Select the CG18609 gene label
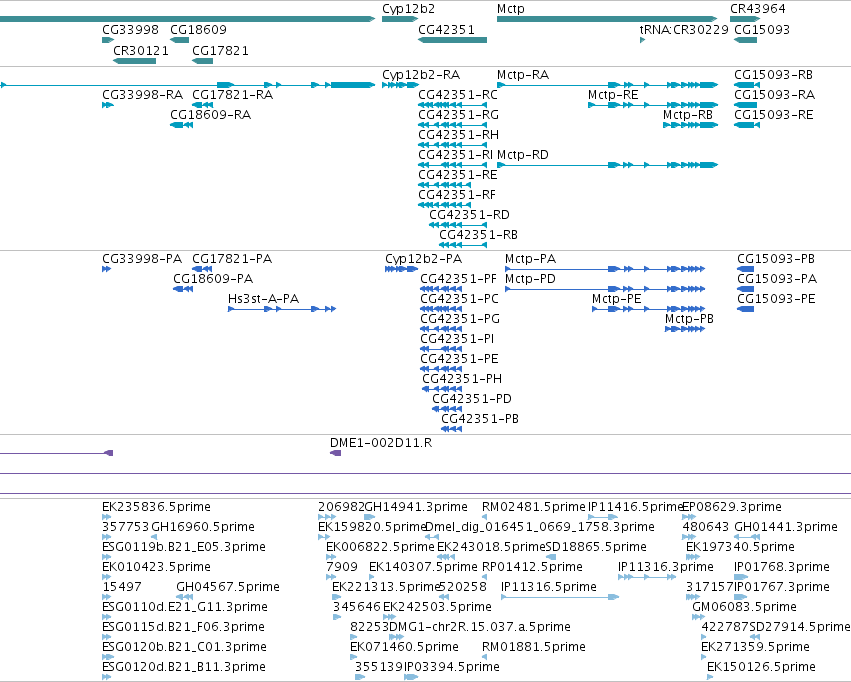 (x=198, y=29)
